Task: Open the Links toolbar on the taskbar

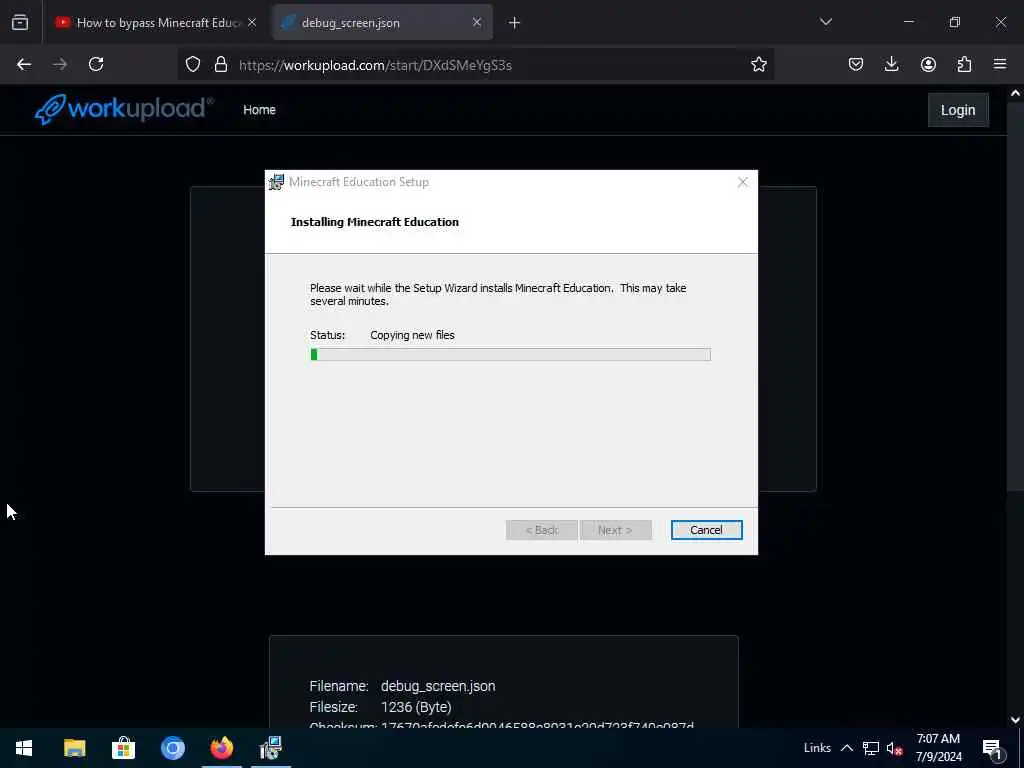Action: pyautogui.click(x=817, y=748)
